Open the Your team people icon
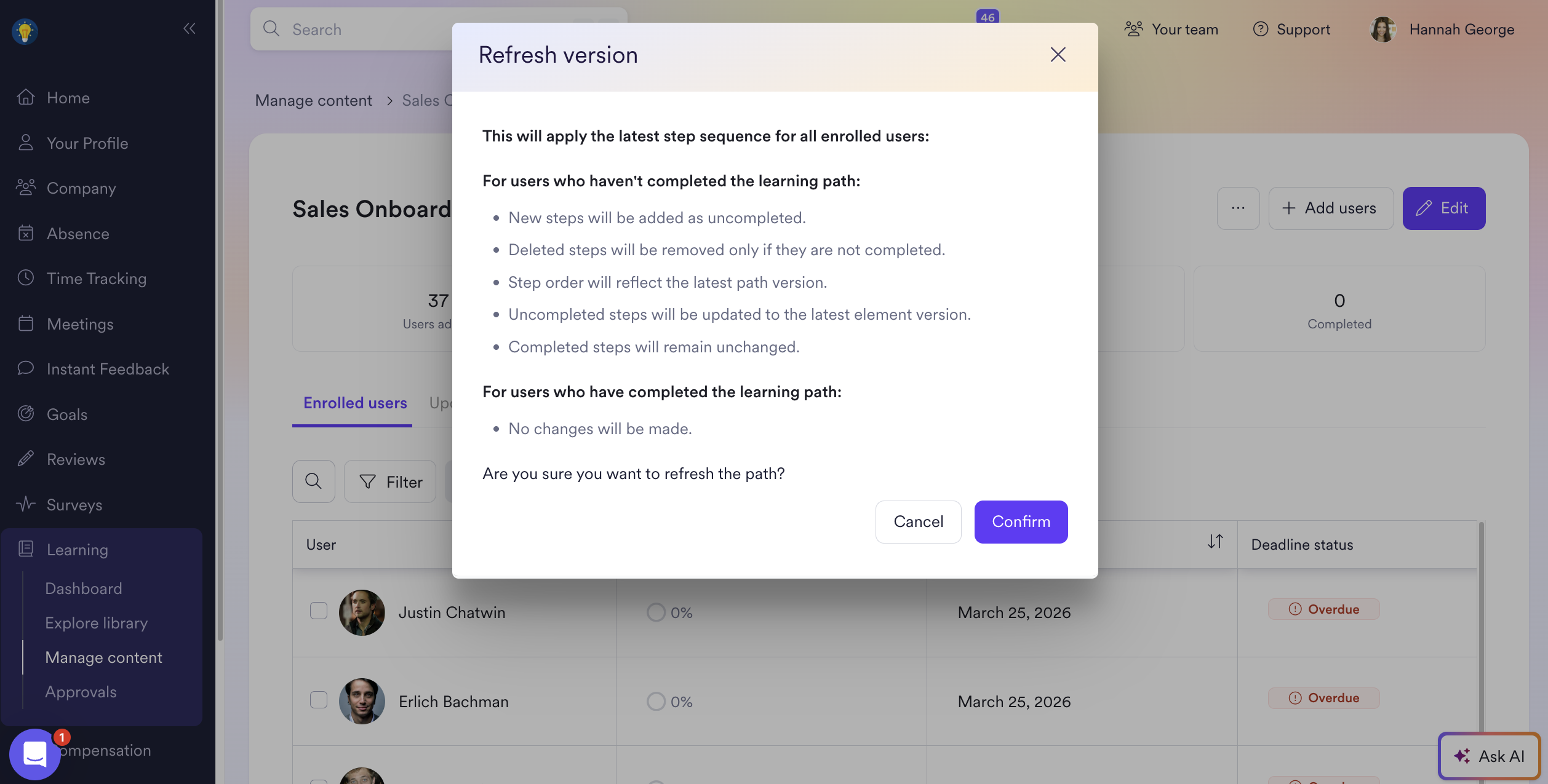This screenshot has width=1548, height=784. pos(1133,30)
